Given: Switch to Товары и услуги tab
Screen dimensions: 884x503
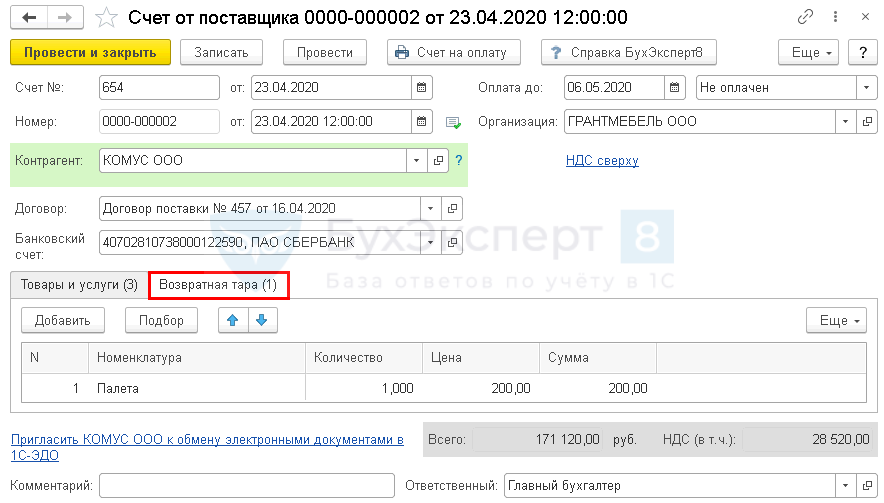Looking at the screenshot, I should (79, 285).
